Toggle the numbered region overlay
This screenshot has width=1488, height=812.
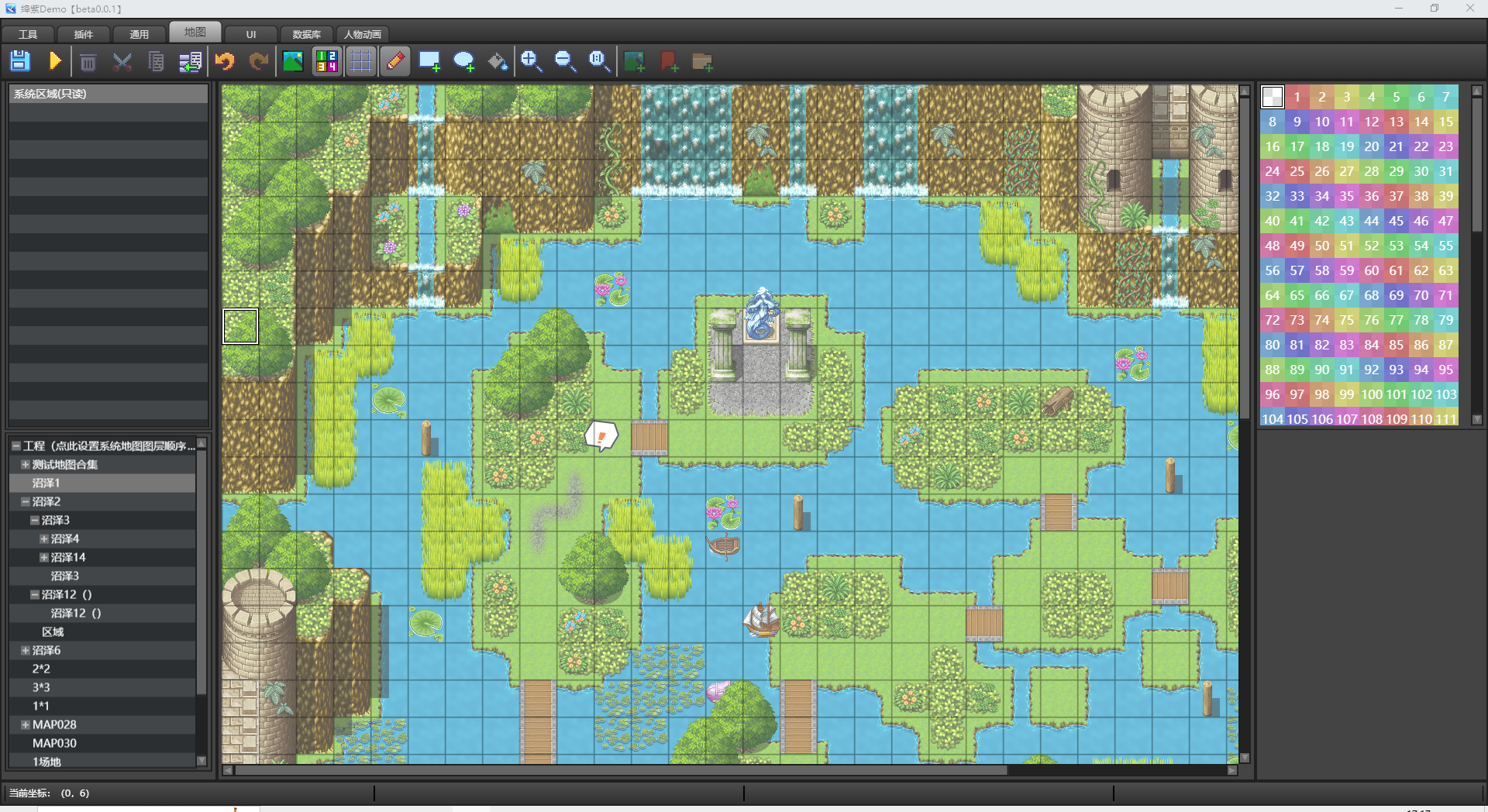327,61
